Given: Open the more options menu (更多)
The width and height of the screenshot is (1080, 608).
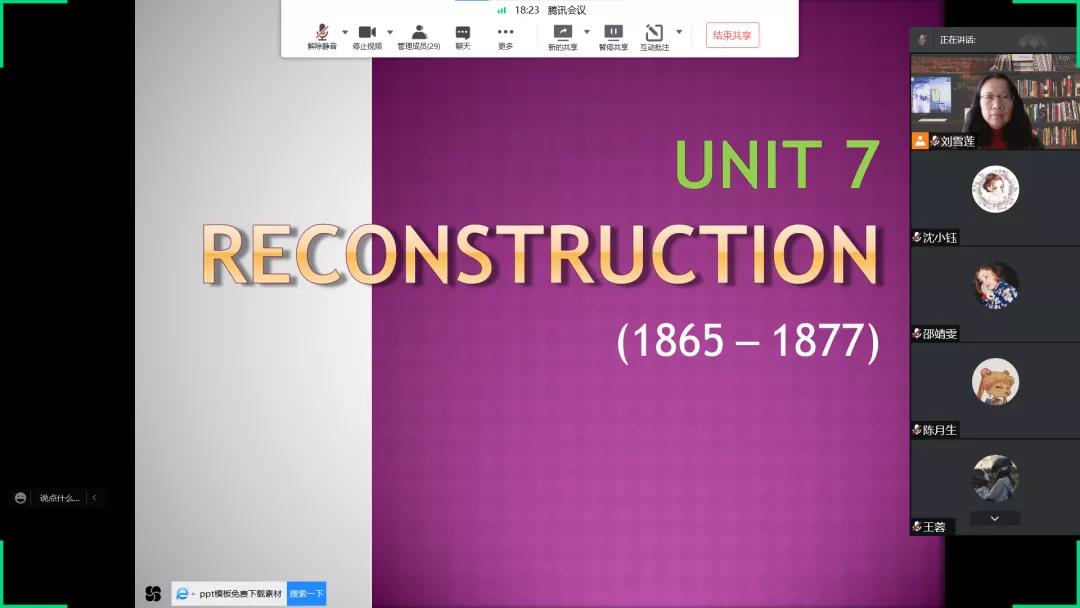Looking at the screenshot, I should coord(505,33).
